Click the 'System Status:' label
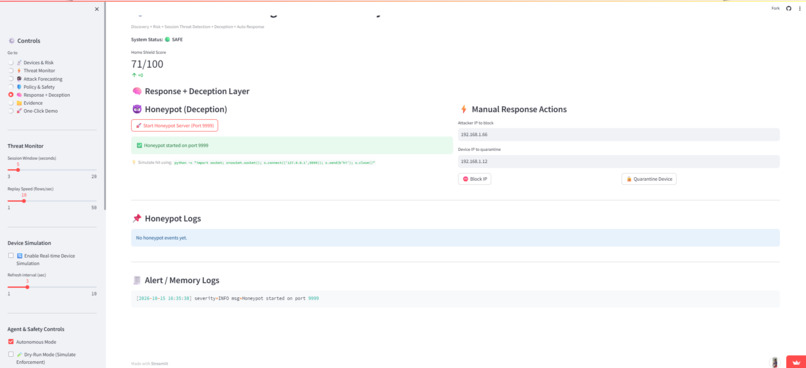806x368 pixels. tap(147, 40)
